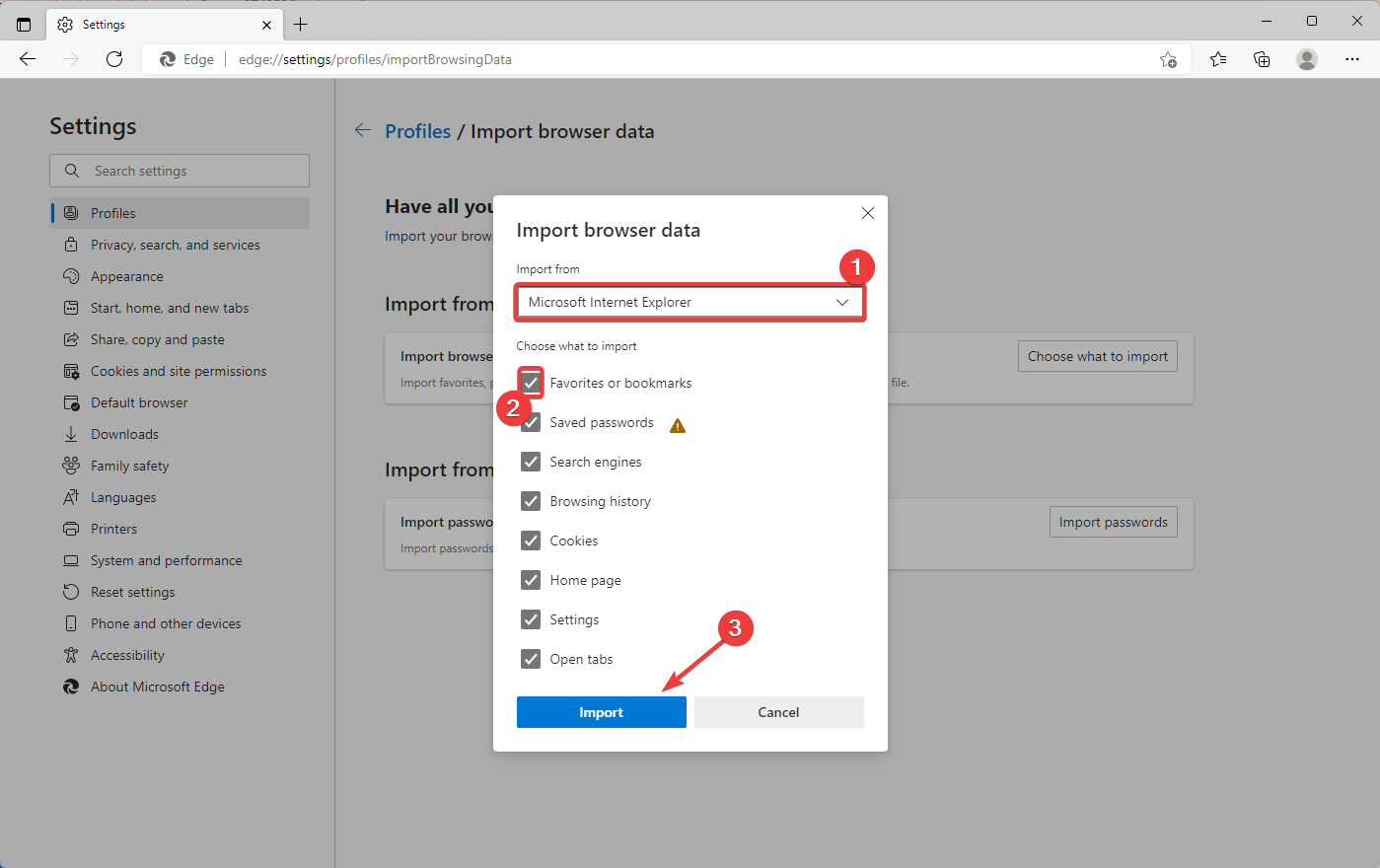1380x868 pixels.
Task: Open Downloads settings
Action: [181, 434]
